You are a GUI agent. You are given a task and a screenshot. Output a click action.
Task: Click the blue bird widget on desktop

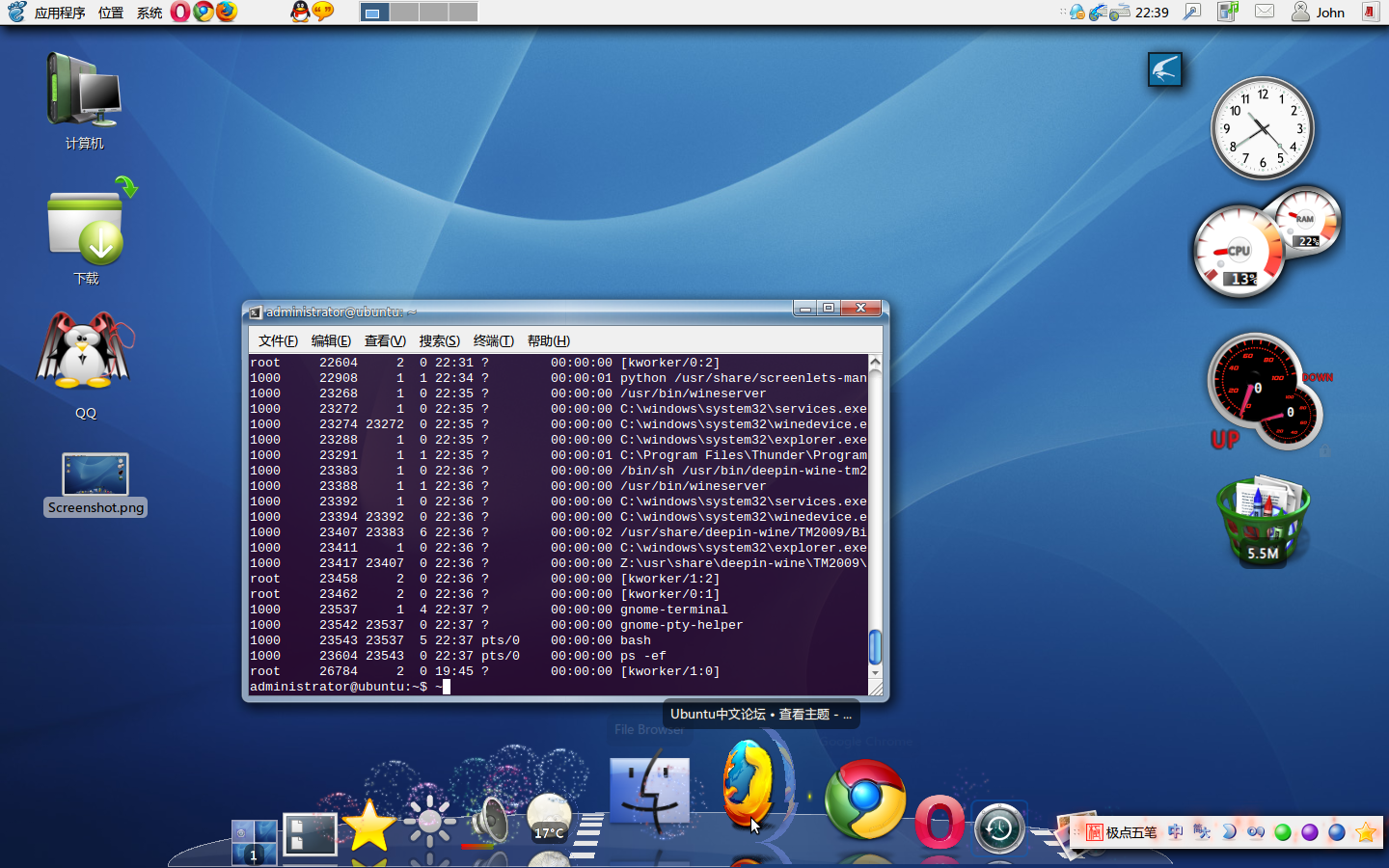(1165, 69)
